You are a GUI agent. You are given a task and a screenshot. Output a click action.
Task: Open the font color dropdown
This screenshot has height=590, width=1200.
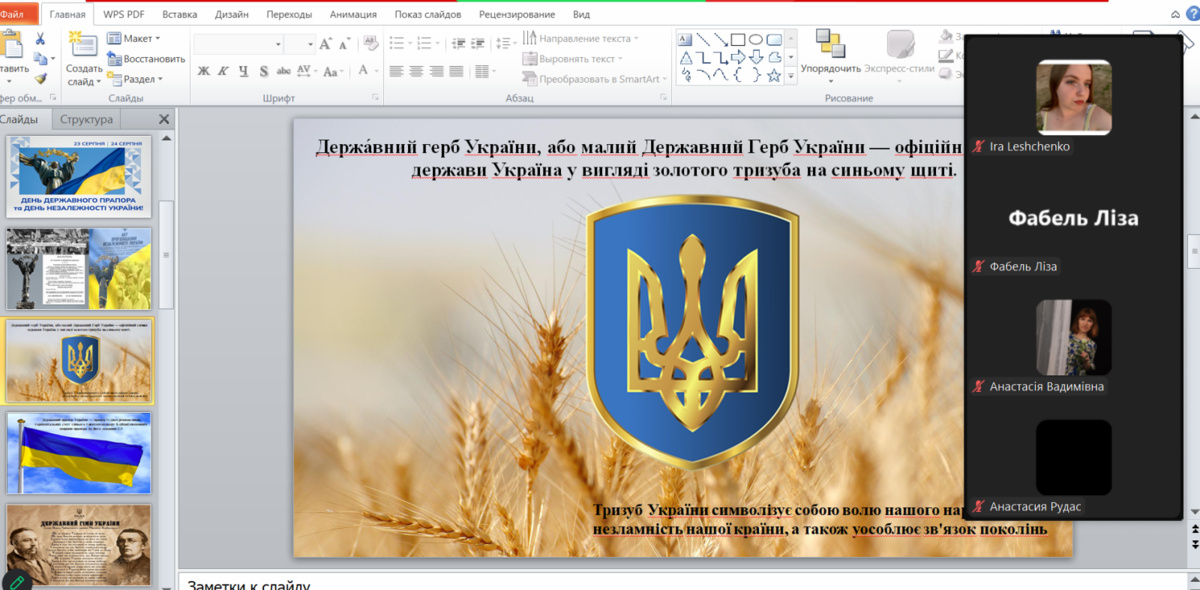point(368,71)
